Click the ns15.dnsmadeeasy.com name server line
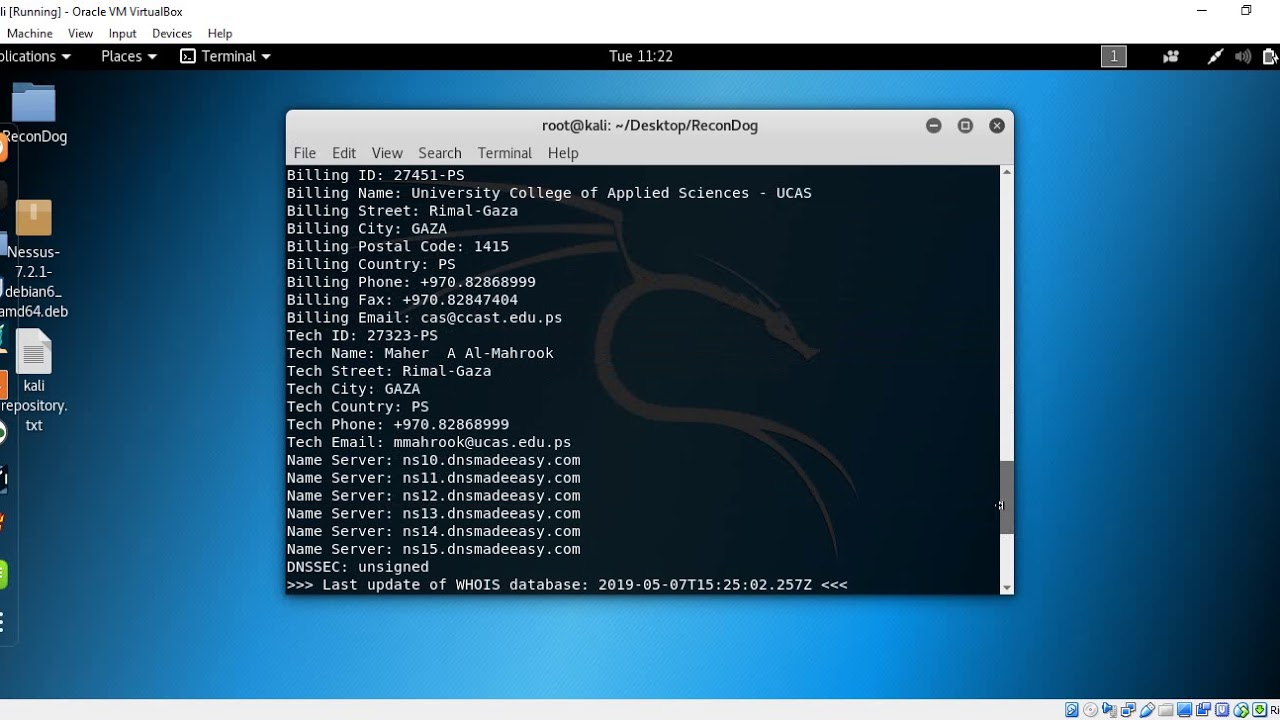The width and height of the screenshot is (1280, 720). coord(434,549)
